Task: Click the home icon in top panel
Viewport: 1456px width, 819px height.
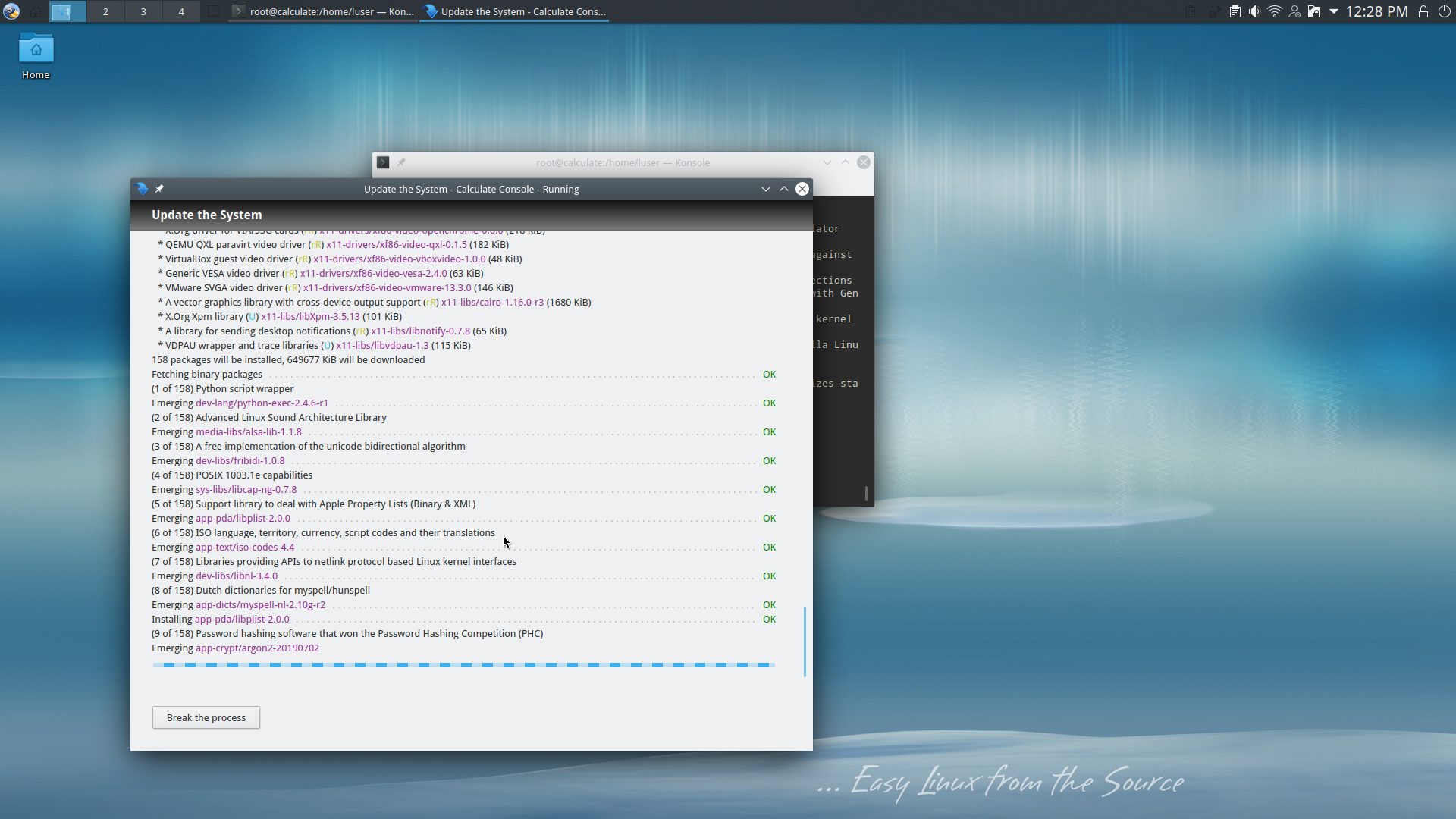Action: pos(36,11)
